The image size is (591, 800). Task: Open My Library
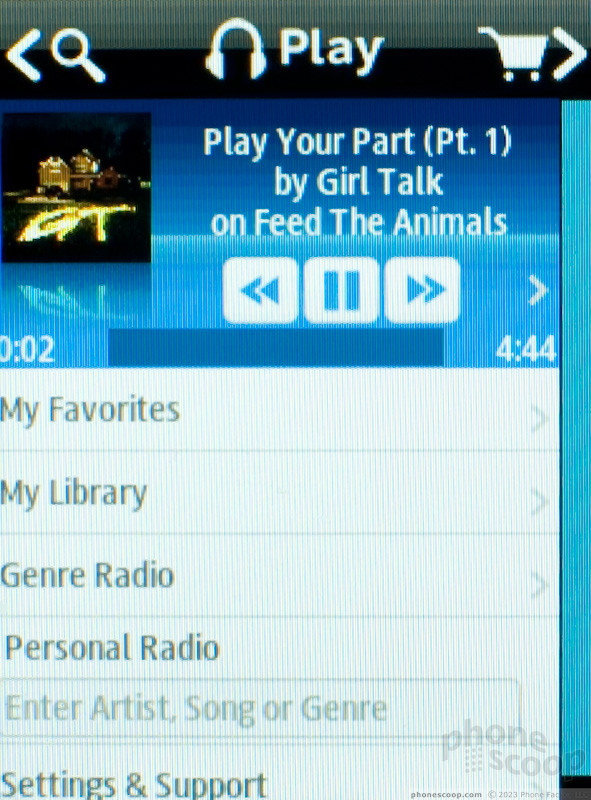(x=280, y=493)
